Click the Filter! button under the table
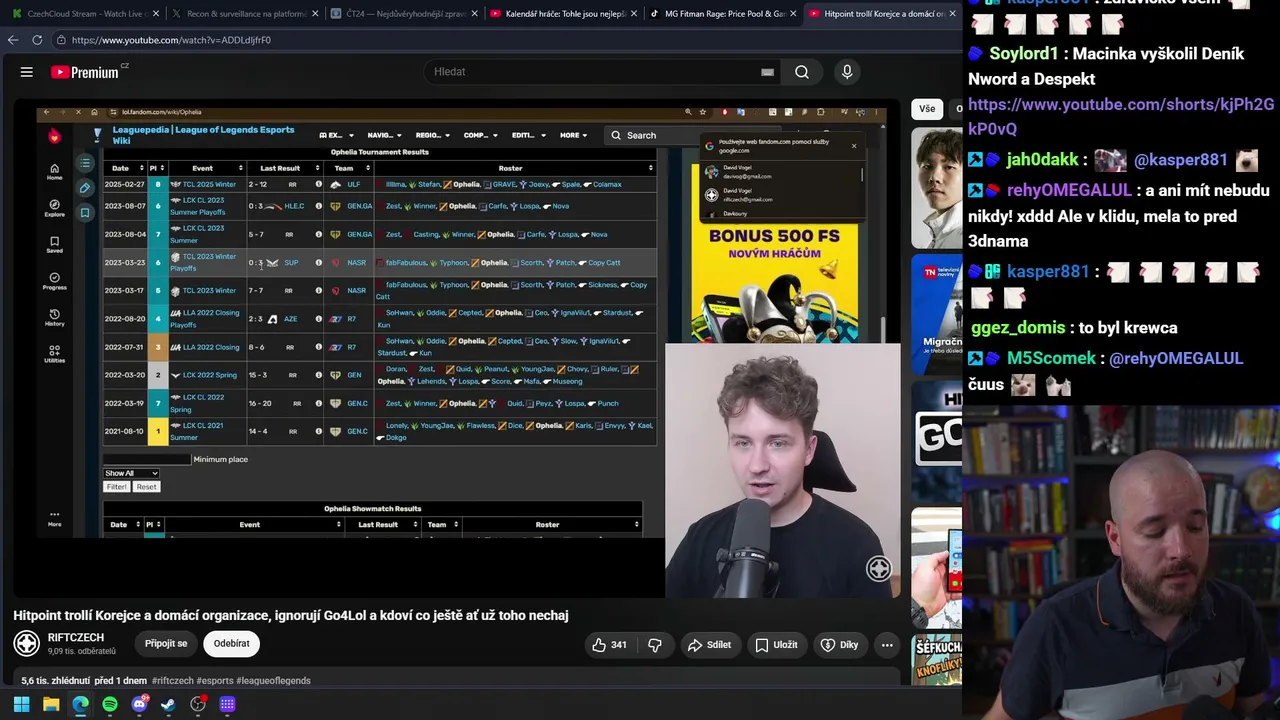The image size is (1280, 720). pos(117,487)
